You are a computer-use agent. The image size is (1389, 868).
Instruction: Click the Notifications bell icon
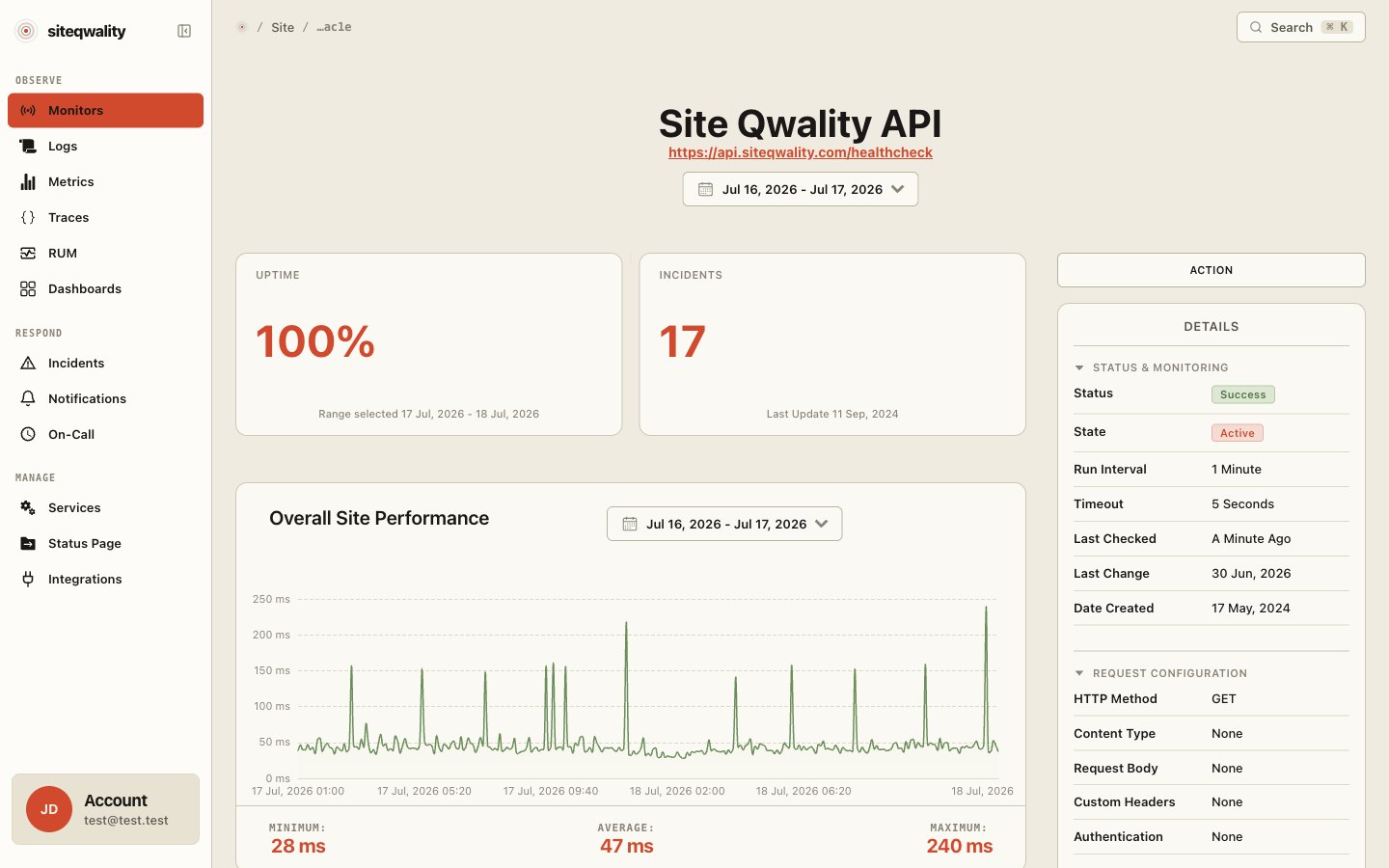point(28,398)
